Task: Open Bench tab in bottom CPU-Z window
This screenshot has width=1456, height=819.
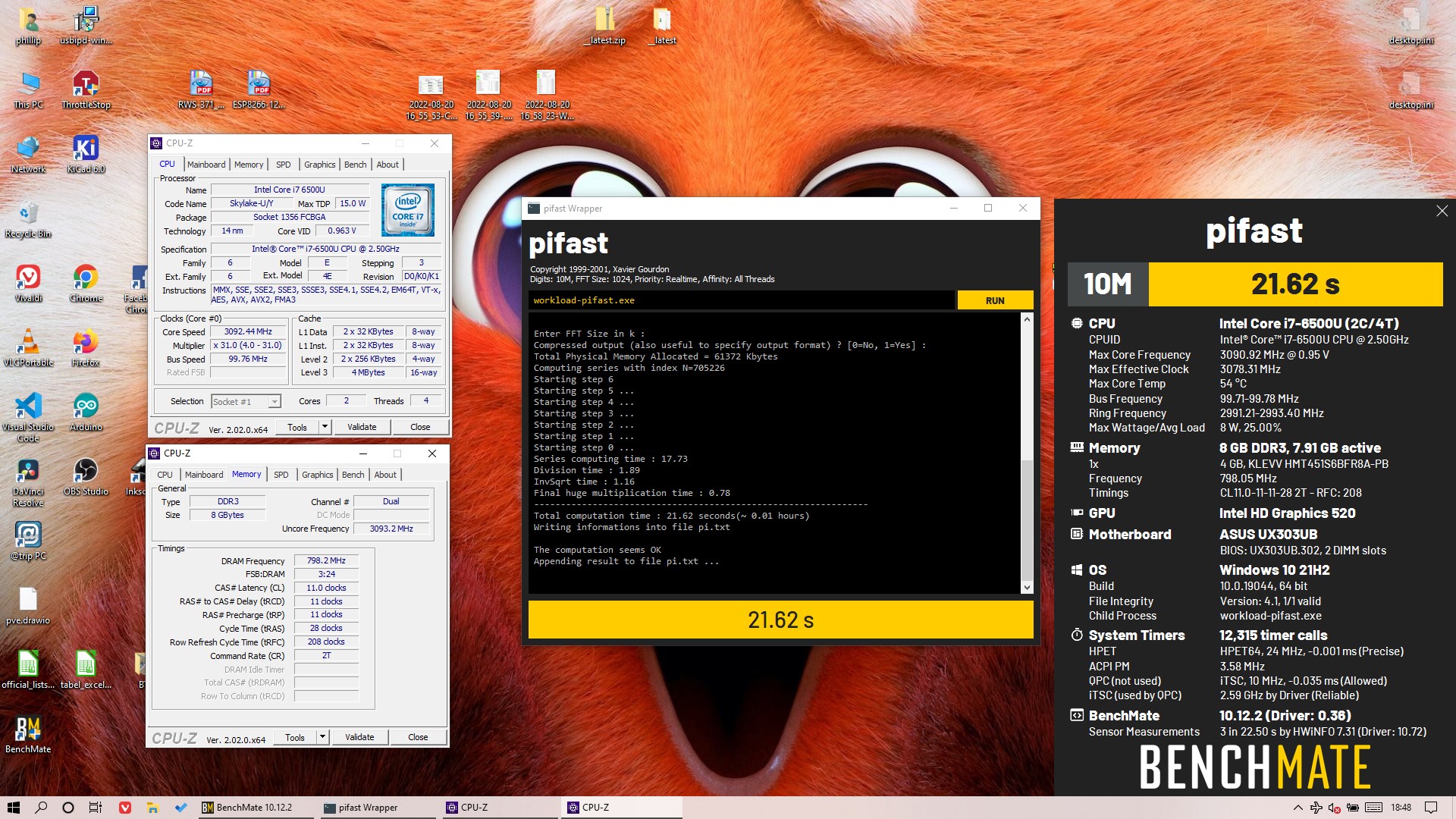Action: point(353,475)
